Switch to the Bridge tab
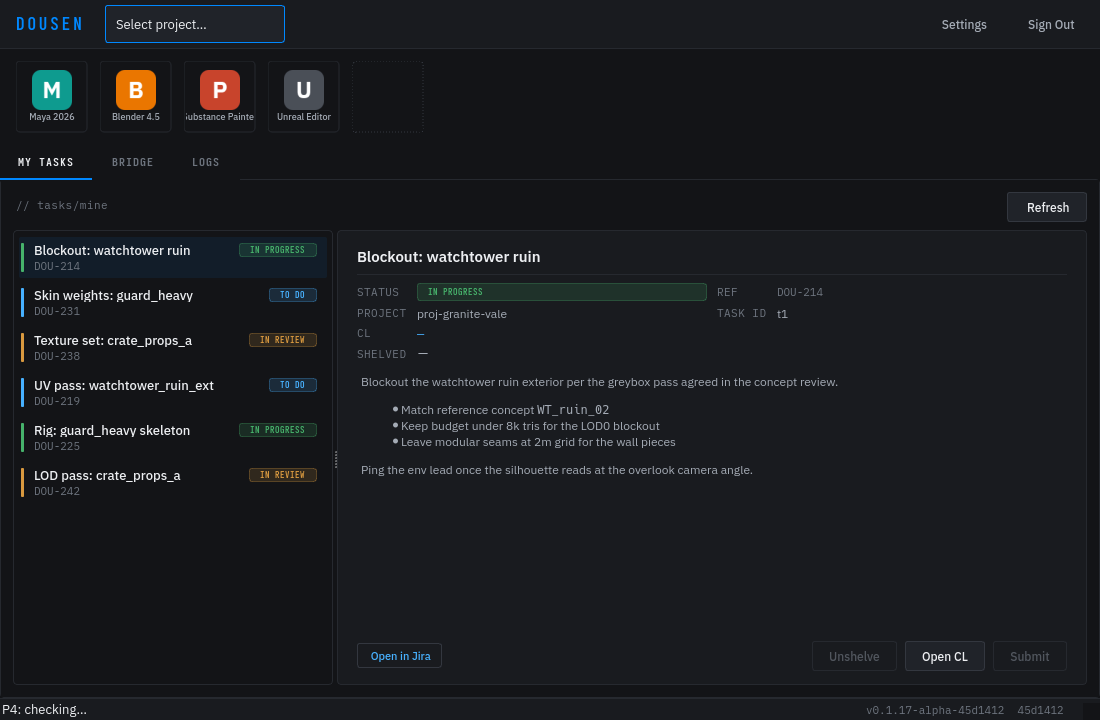 point(133,162)
